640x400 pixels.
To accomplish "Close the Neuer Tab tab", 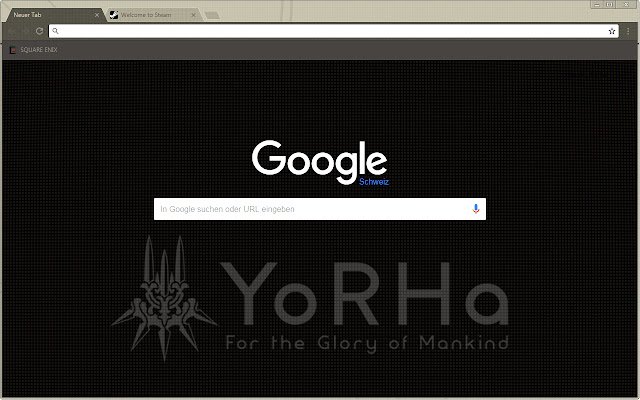I will pos(97,15).
